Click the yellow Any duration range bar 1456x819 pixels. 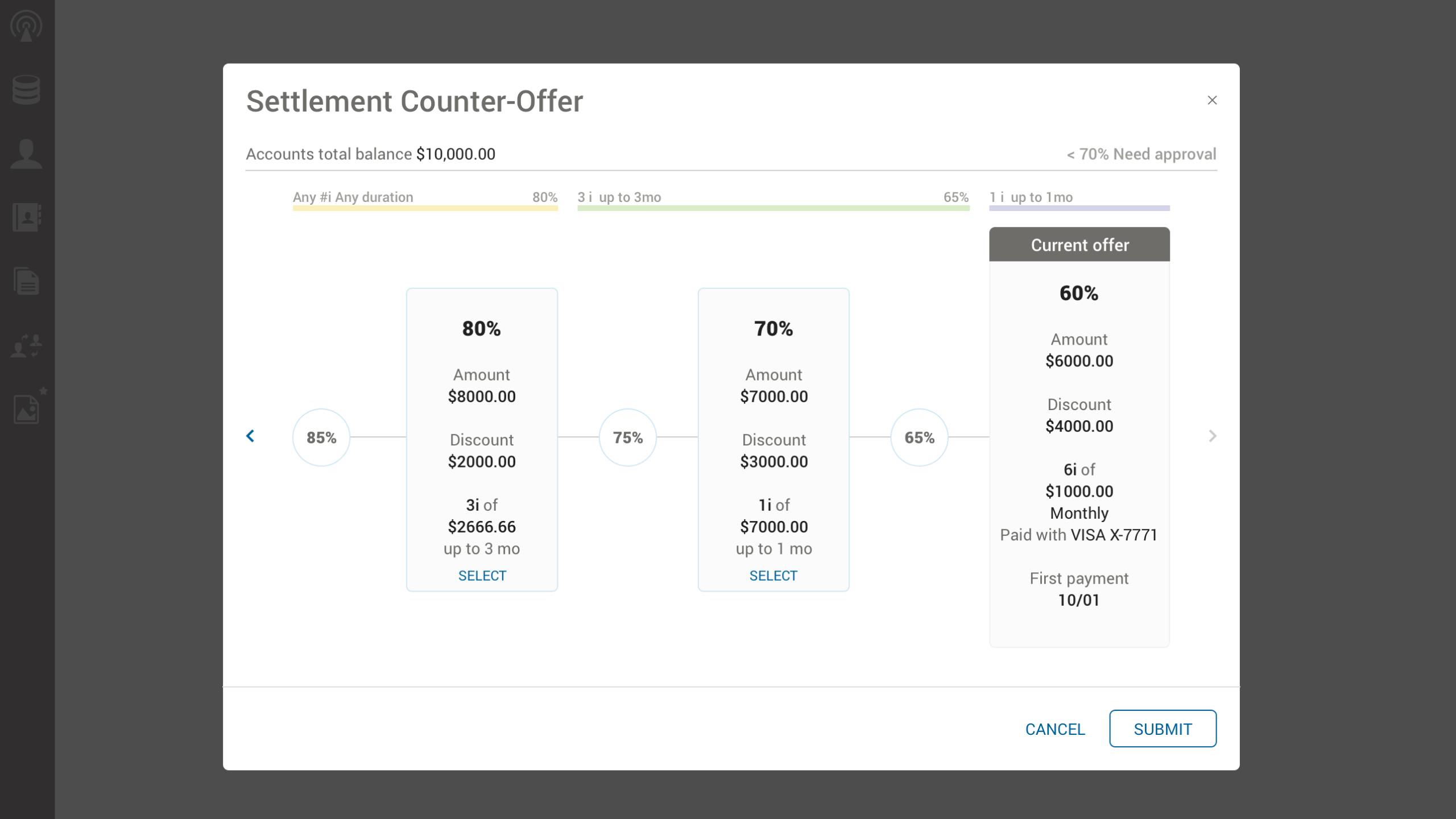click(425, 208)
